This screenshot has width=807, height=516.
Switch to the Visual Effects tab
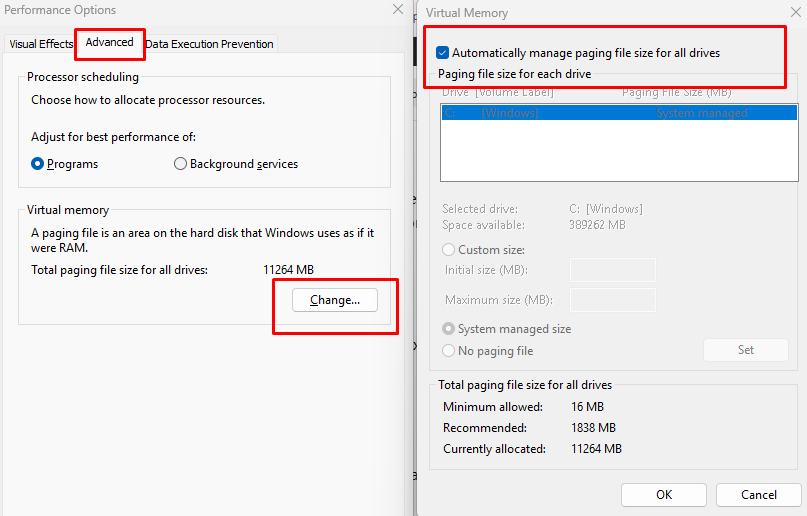pos(41,44)
